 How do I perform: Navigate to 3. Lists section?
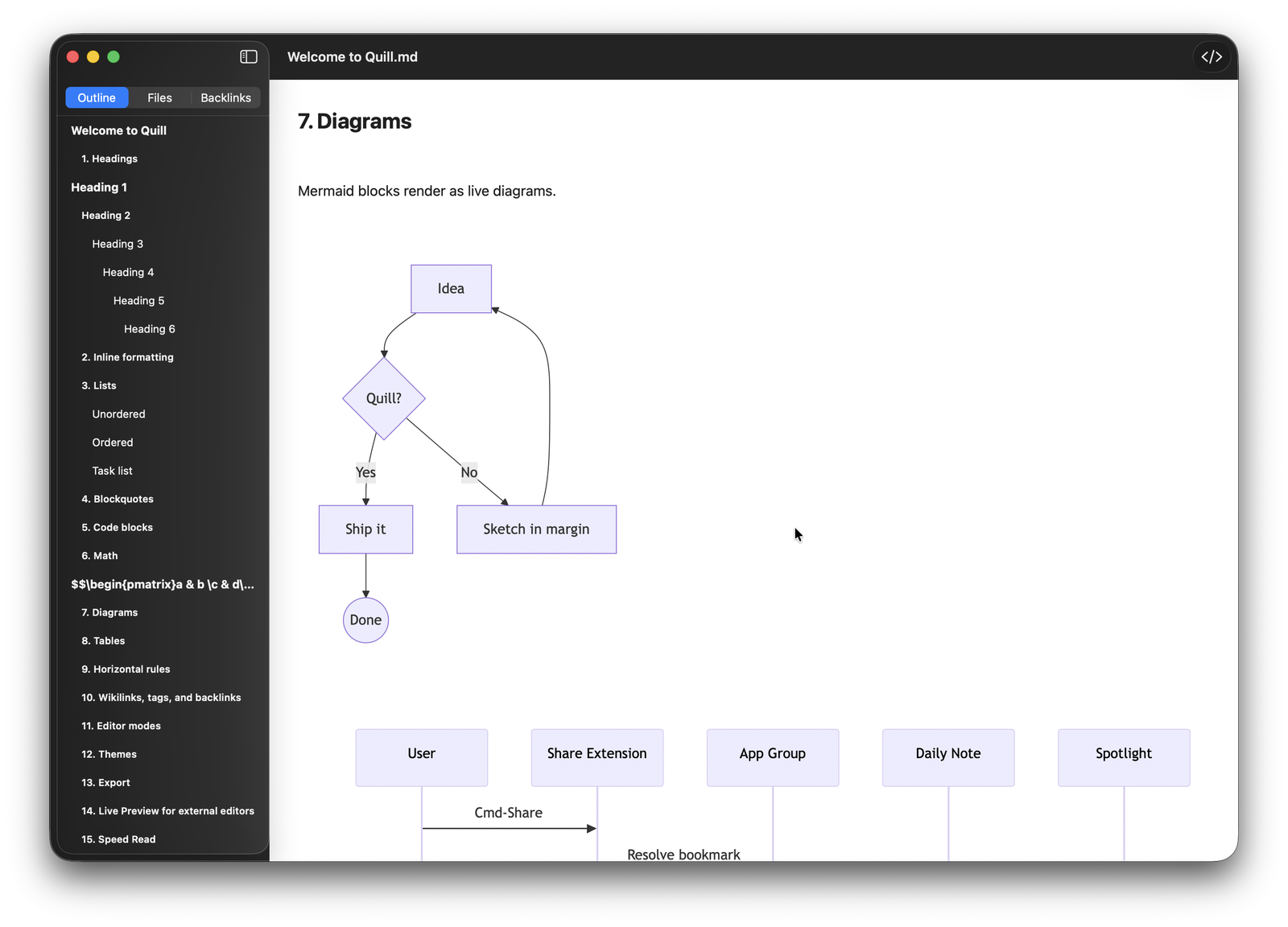[99, 385]
